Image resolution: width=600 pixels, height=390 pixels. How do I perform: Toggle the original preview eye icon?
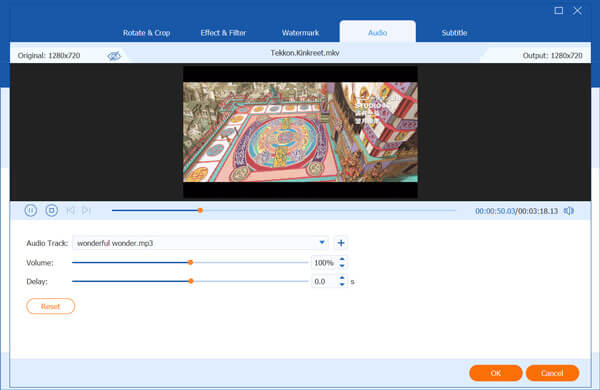tap(114, 56)
